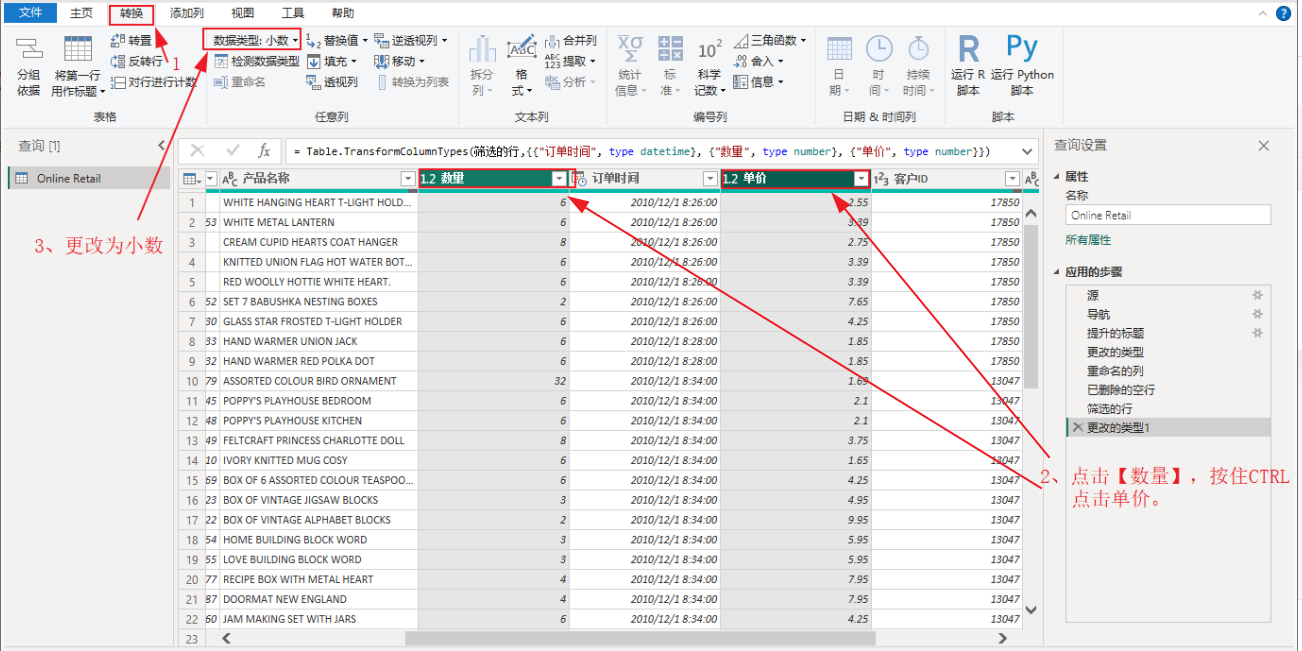
Task: Switch to the Add Column (添加列) tab
Action: [x=187, y=14]
